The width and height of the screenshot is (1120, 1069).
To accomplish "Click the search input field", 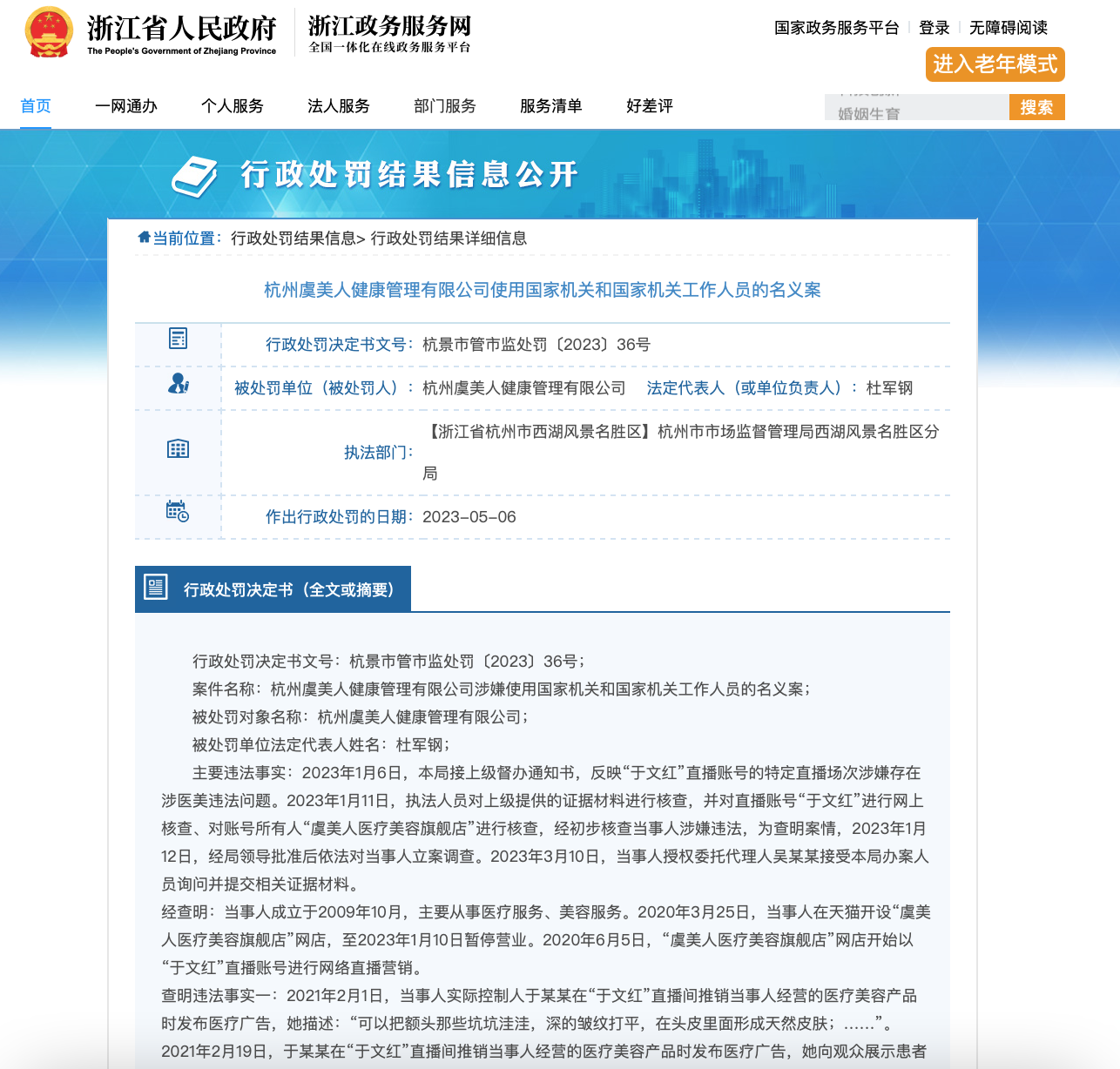I will 917,107.
